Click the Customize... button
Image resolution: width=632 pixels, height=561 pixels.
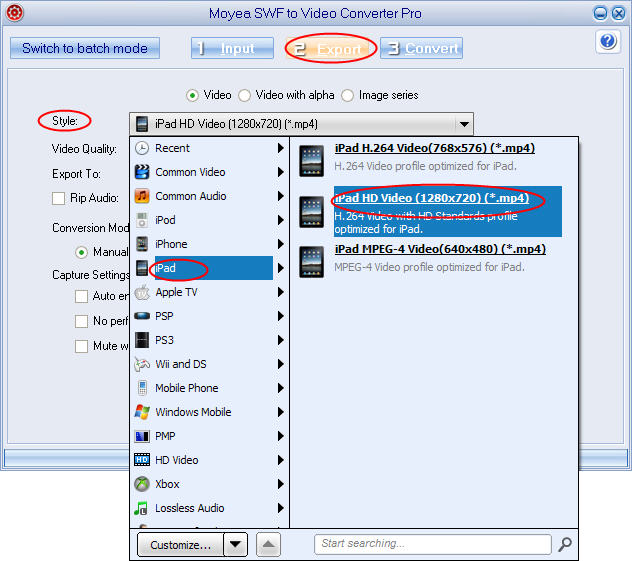point(181,544)
